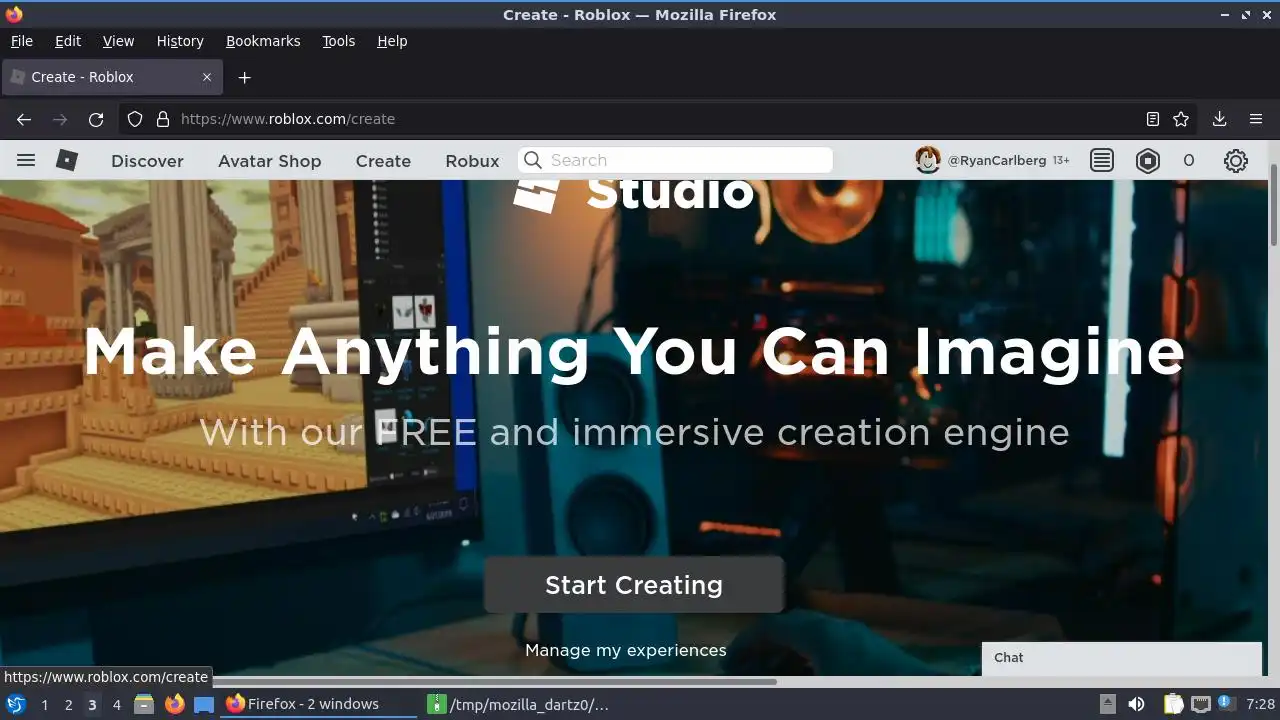Click the network monitor tray icon

coord(1201,704)
